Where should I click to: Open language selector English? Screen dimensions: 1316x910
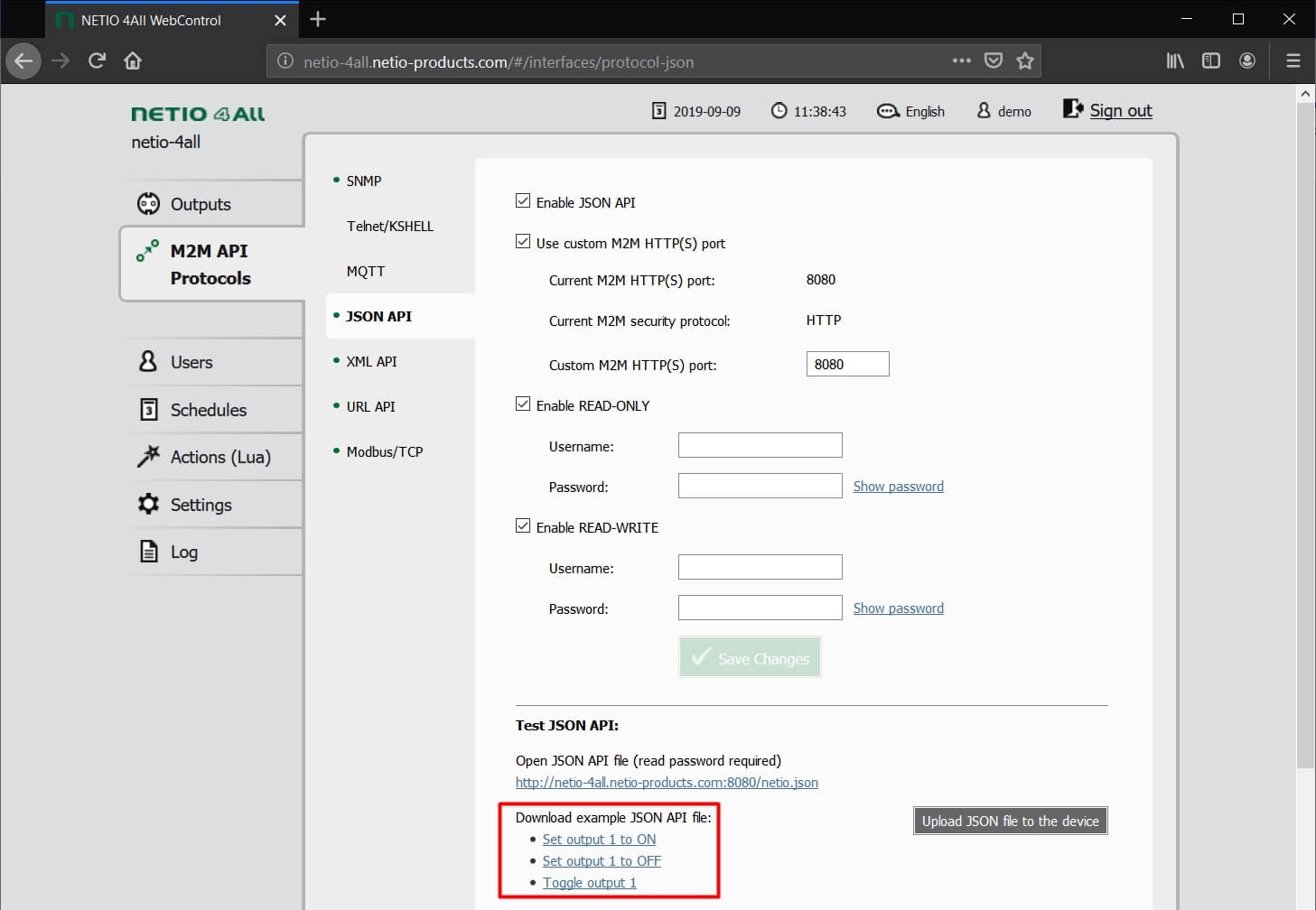click(x=911, y=111)
